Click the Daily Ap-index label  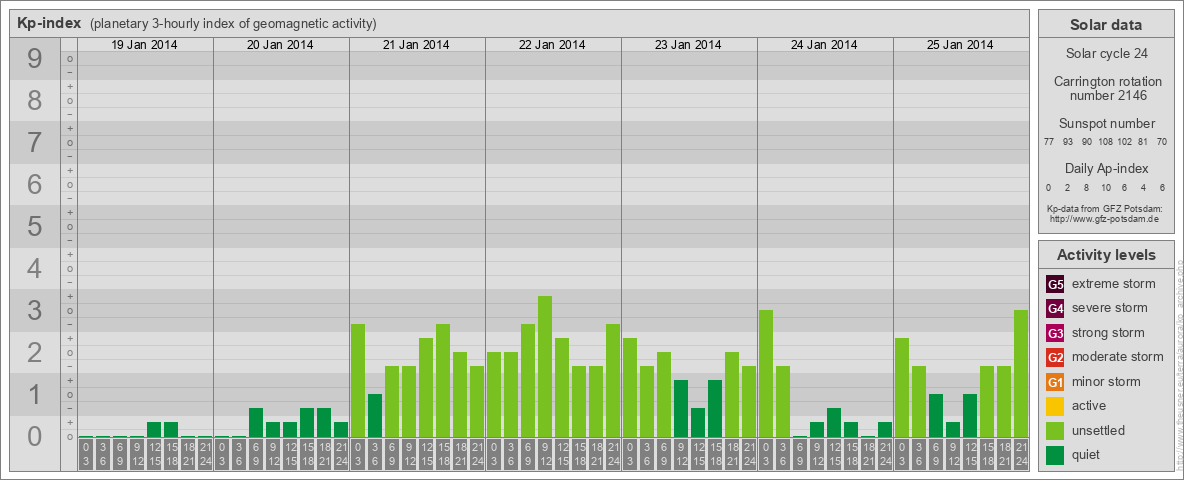click(x=1107, y=168)
